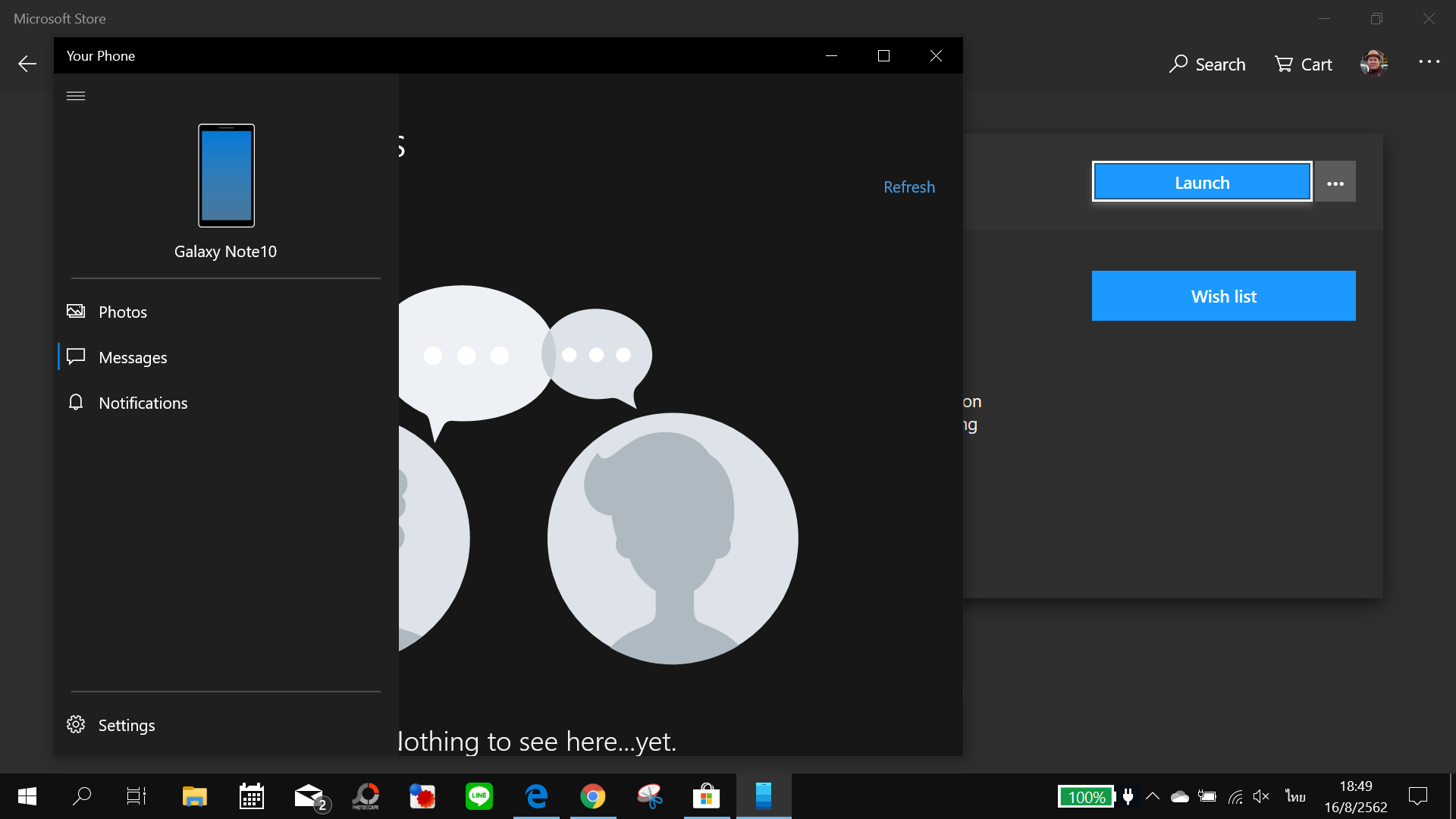
Task: Show hidden system tray icons
Action: coord(1153,796)
